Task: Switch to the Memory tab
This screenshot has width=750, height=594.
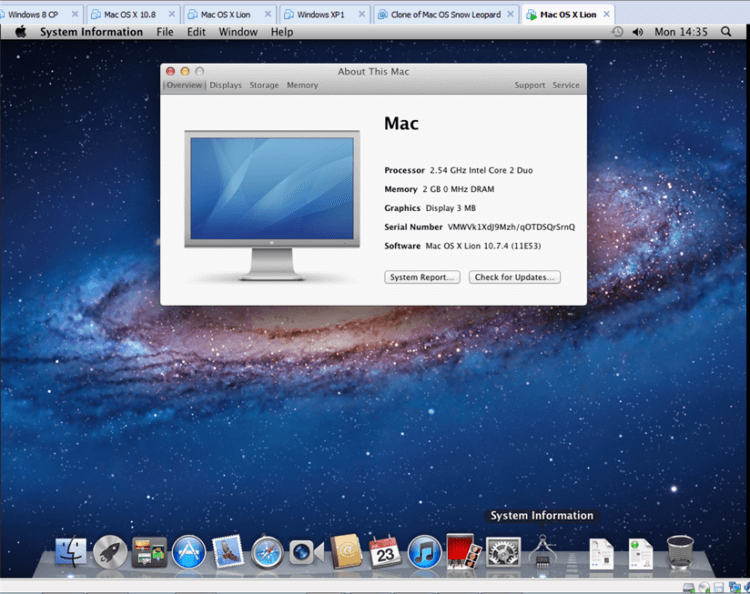Action: [302, 85]
